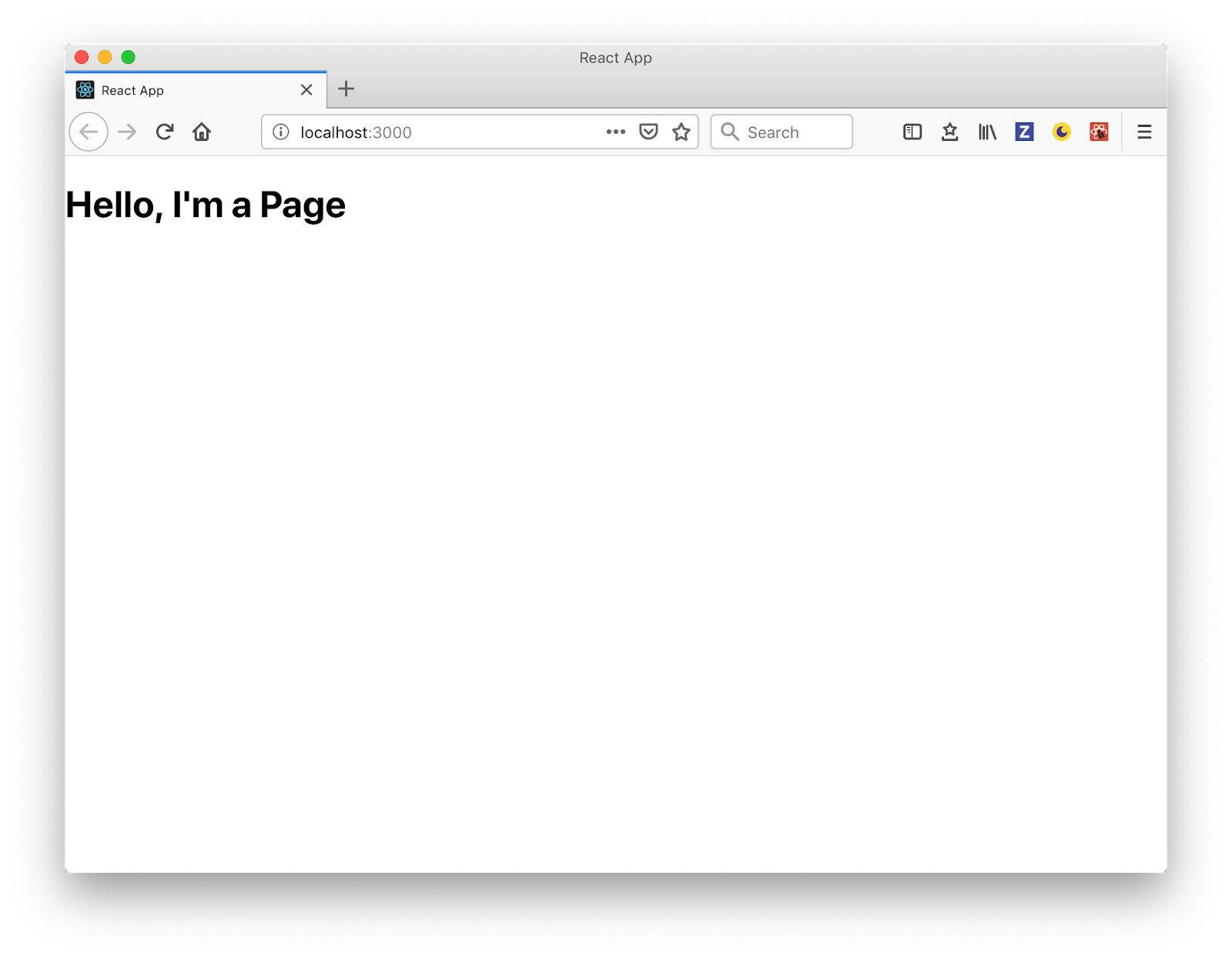1232x959 pixels.
Task: Toggle the sidebar panel icon
Action: [912, 132]
